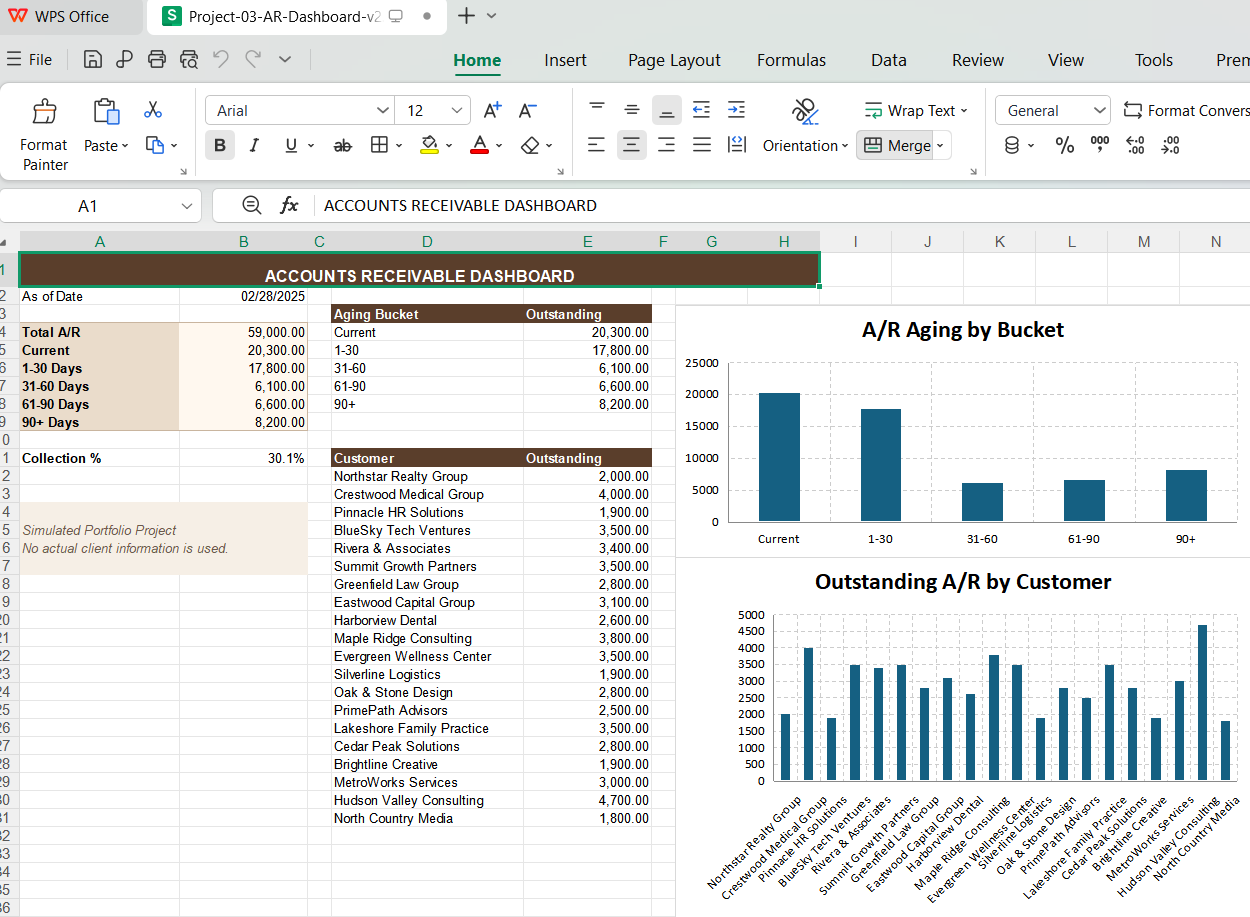
Task: Toggle Merge cells button
Action: tap(896, 145)
